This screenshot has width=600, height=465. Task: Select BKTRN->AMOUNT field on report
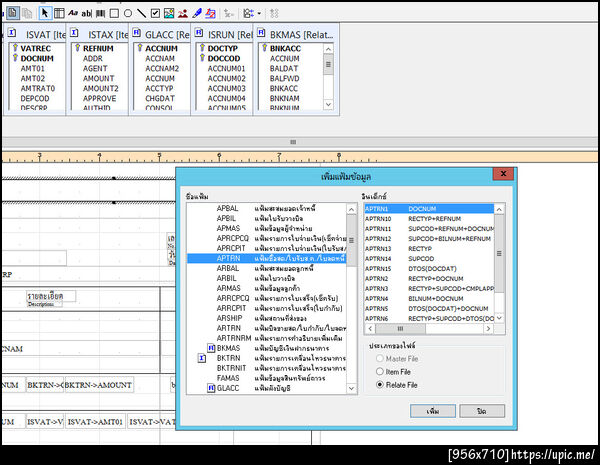point(99,385)
